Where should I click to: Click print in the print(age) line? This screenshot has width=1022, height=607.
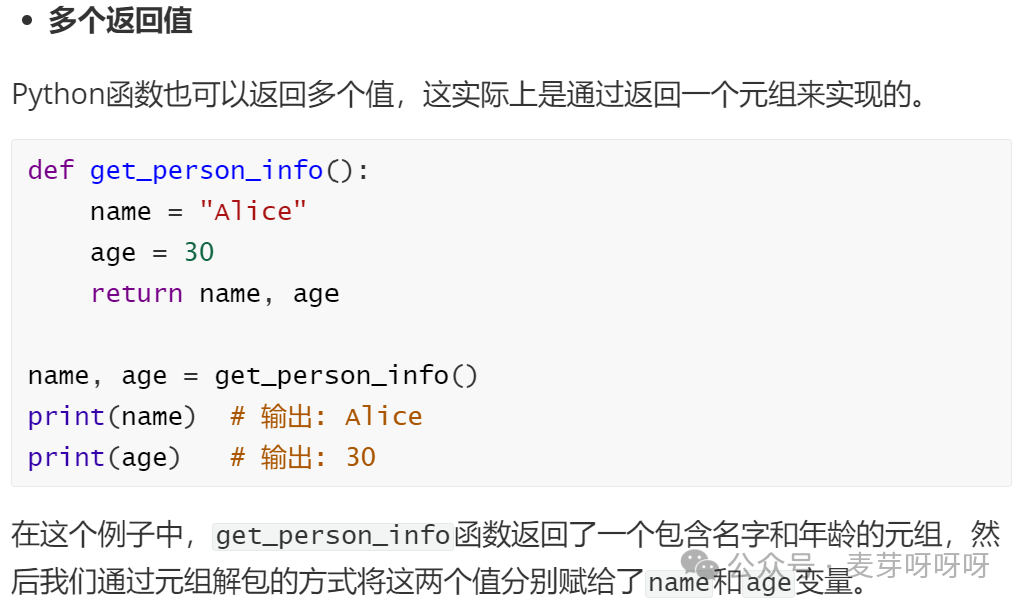click(66, 458)
